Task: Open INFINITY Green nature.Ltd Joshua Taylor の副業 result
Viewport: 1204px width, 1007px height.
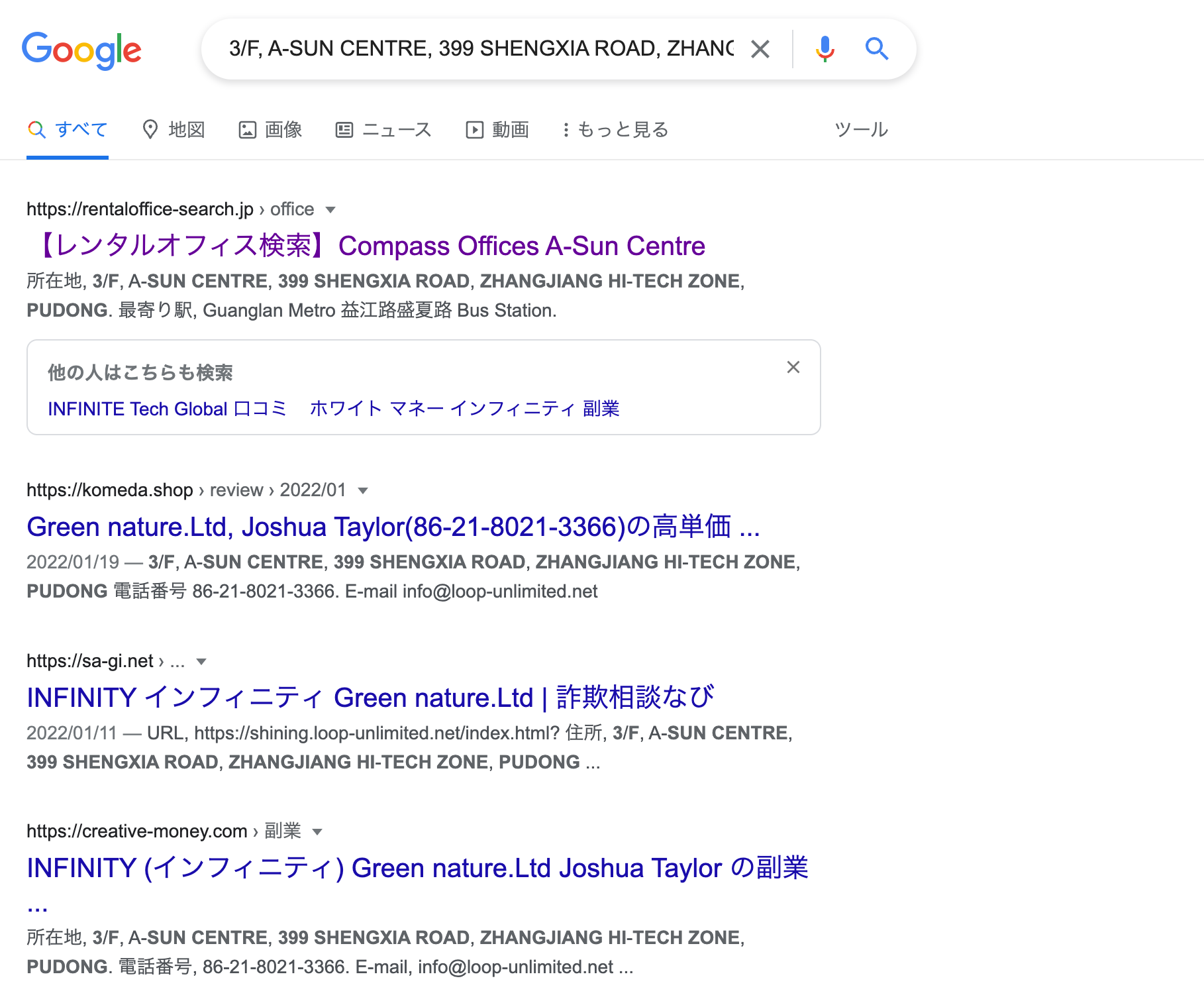Action: [x=417, y=868]
